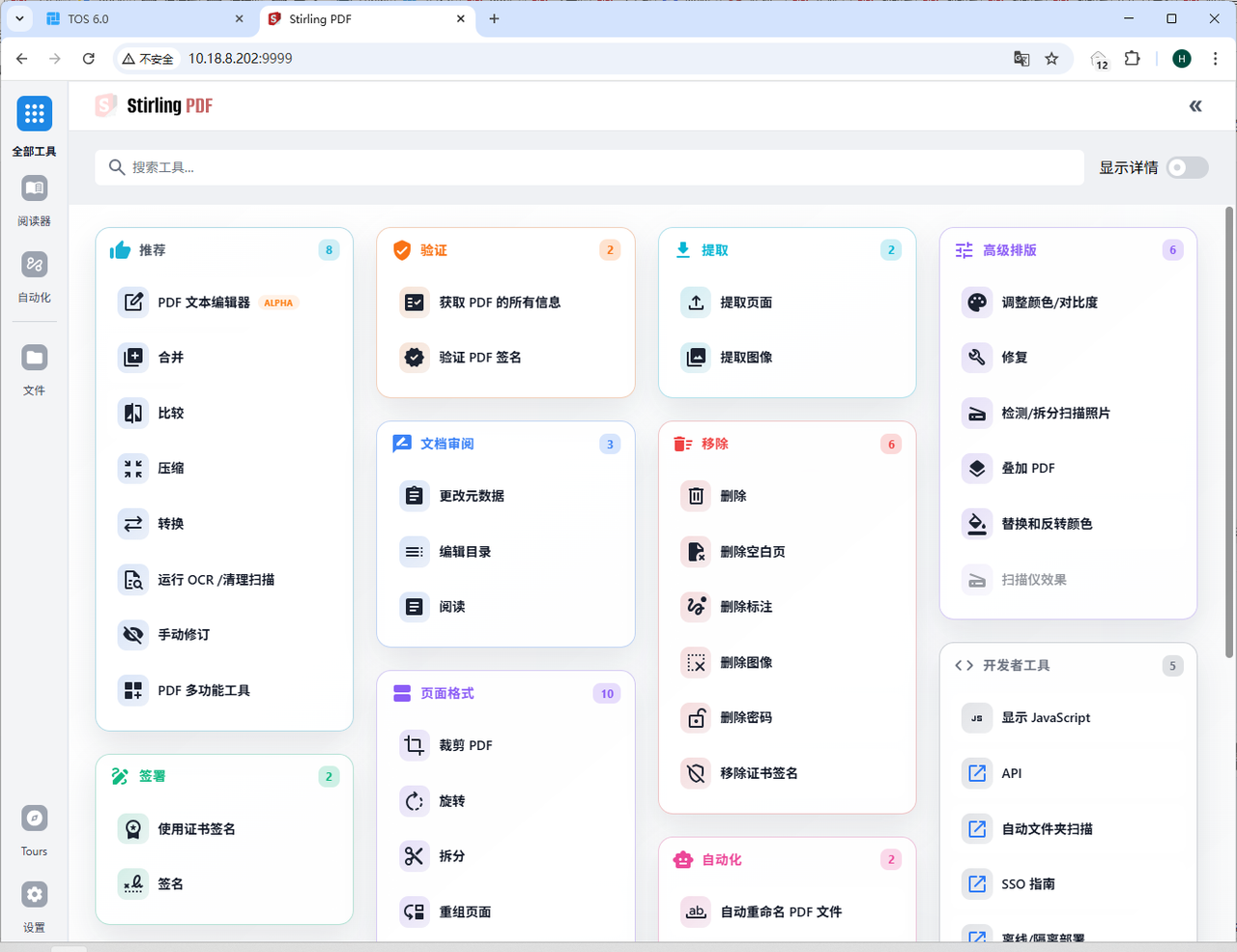This screenshot has width=1237, height=952.
Task: Open the SSO 指南 link
Action: coord(1068,884)
